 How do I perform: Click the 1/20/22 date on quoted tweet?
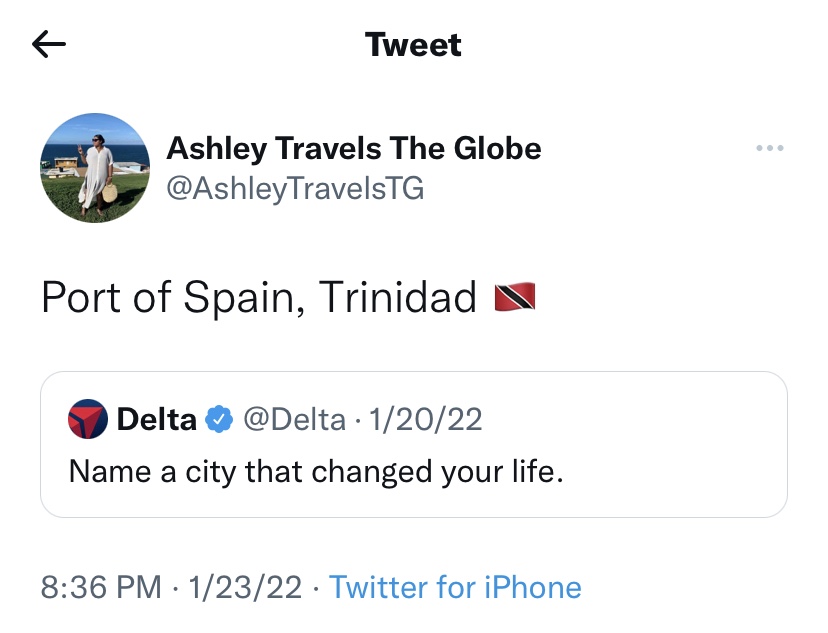[426, 419]
